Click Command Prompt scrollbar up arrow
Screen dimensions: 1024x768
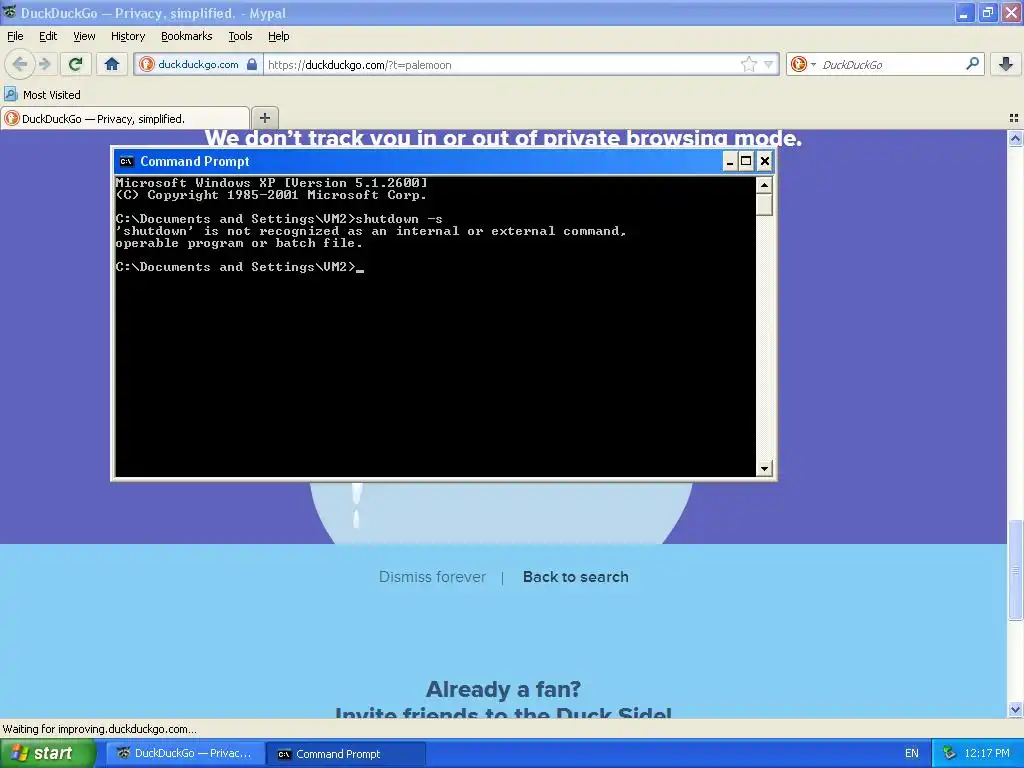(x=764, y=185)
